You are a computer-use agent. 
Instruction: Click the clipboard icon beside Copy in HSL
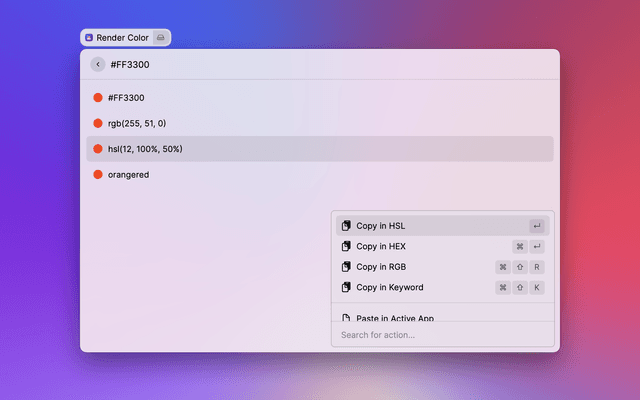pyautogui.click(x=346, y=226)
